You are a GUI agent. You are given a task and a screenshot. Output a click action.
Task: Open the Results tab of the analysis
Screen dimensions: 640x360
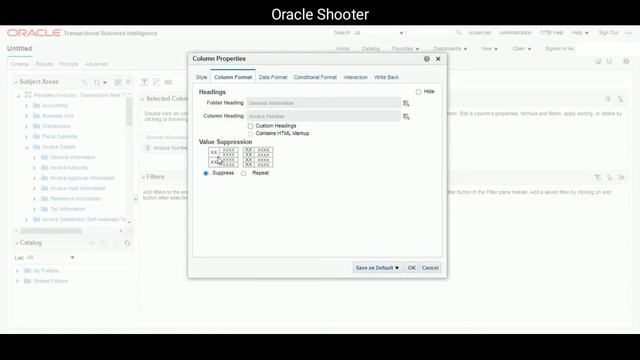click(x=44, y=64)
